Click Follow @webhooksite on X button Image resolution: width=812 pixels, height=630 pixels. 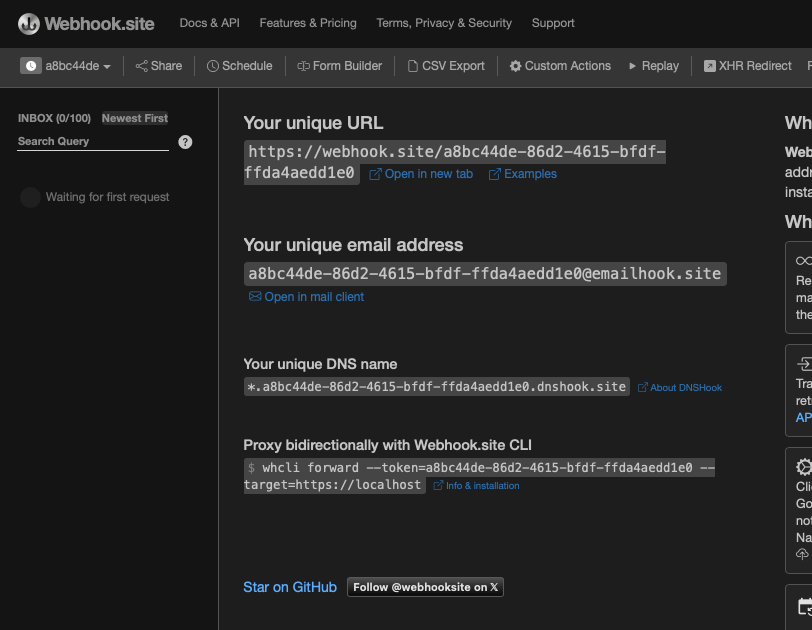(x=425, y=588)
